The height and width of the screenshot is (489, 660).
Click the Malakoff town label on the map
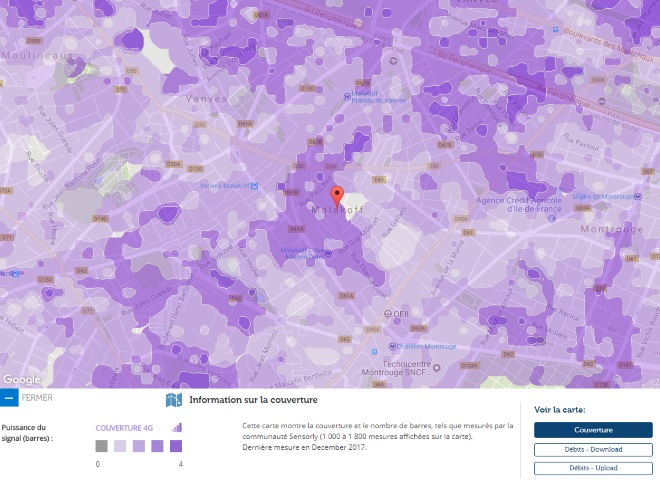point(338,210)
